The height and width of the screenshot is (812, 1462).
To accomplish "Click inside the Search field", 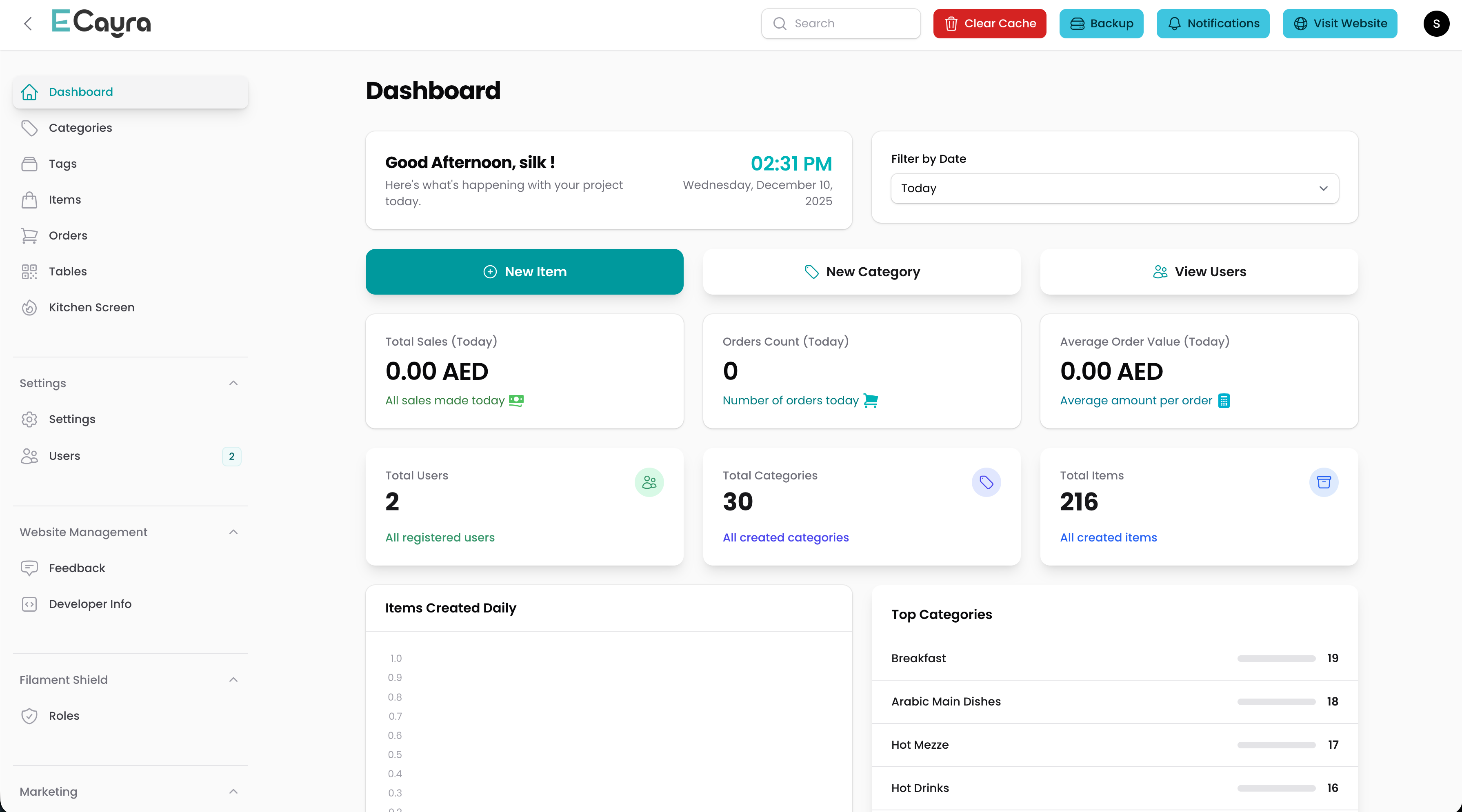I will [x=840, y=23].
